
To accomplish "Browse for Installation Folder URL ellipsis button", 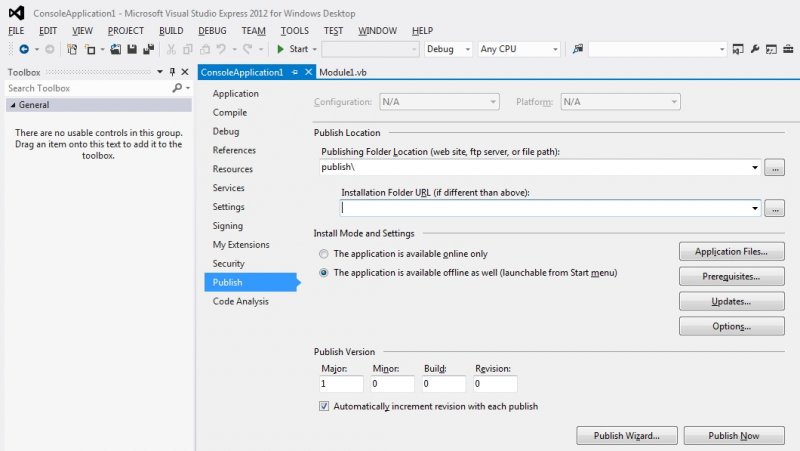I will pos(774,208).
